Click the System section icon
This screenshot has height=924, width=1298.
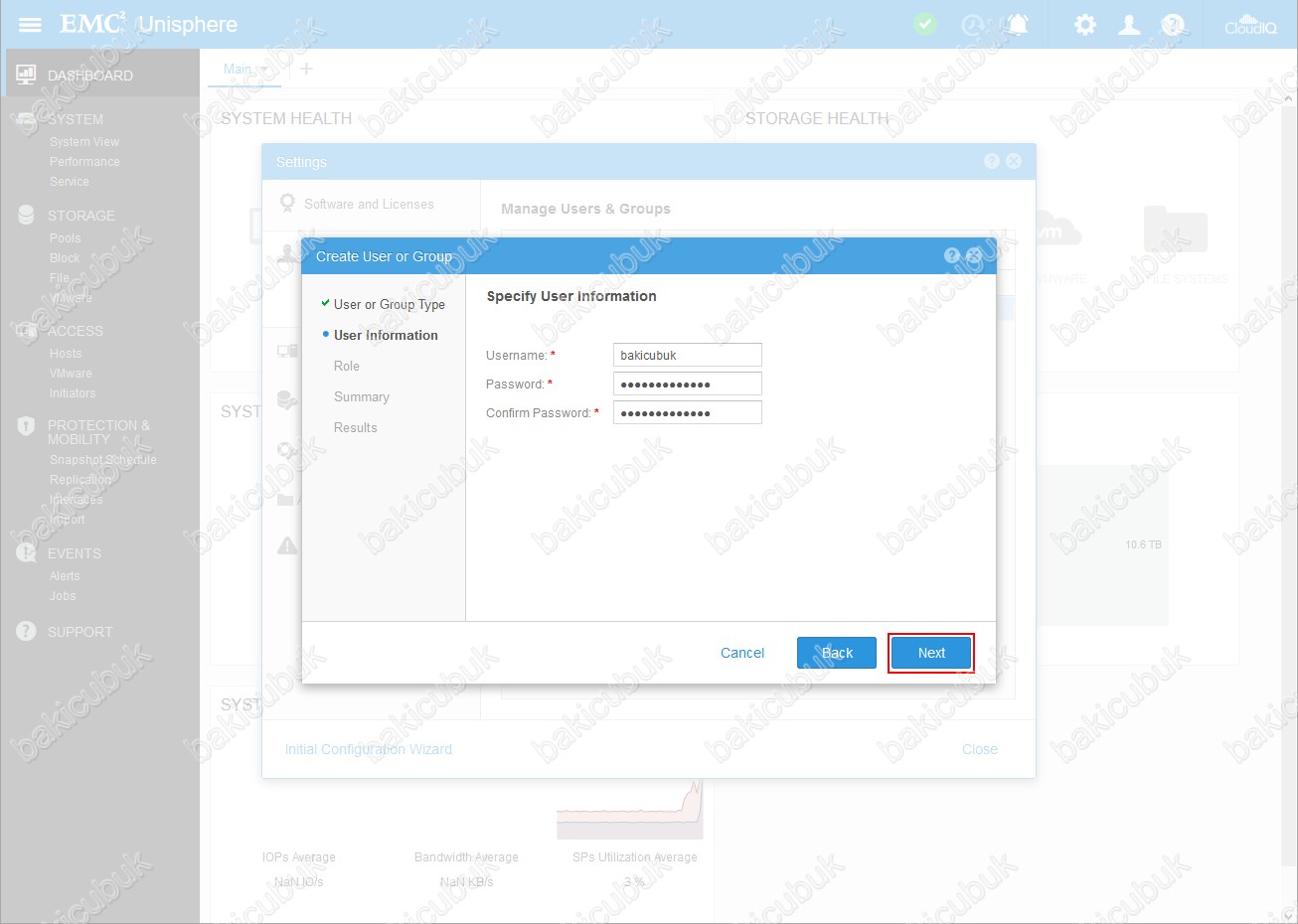[27, 119]
